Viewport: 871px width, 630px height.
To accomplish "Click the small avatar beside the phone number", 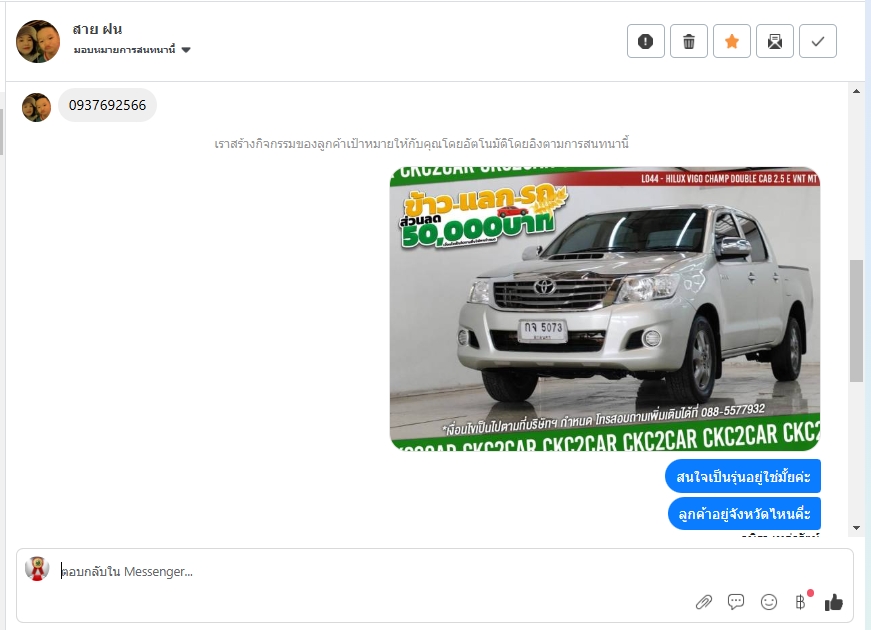I will (36, 107).
